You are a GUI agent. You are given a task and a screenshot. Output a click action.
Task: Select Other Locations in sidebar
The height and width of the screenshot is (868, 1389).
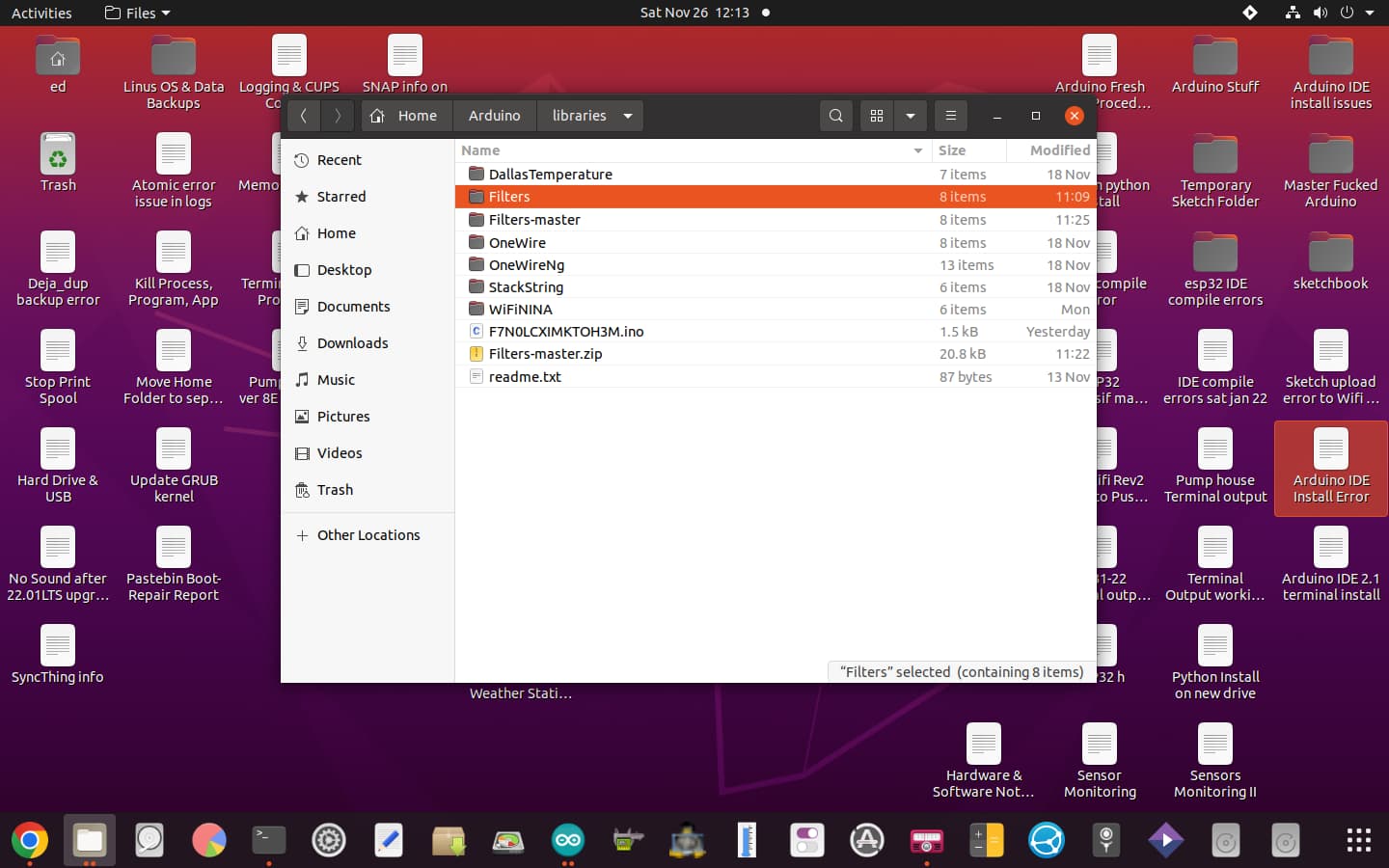(x=368, y=535)
